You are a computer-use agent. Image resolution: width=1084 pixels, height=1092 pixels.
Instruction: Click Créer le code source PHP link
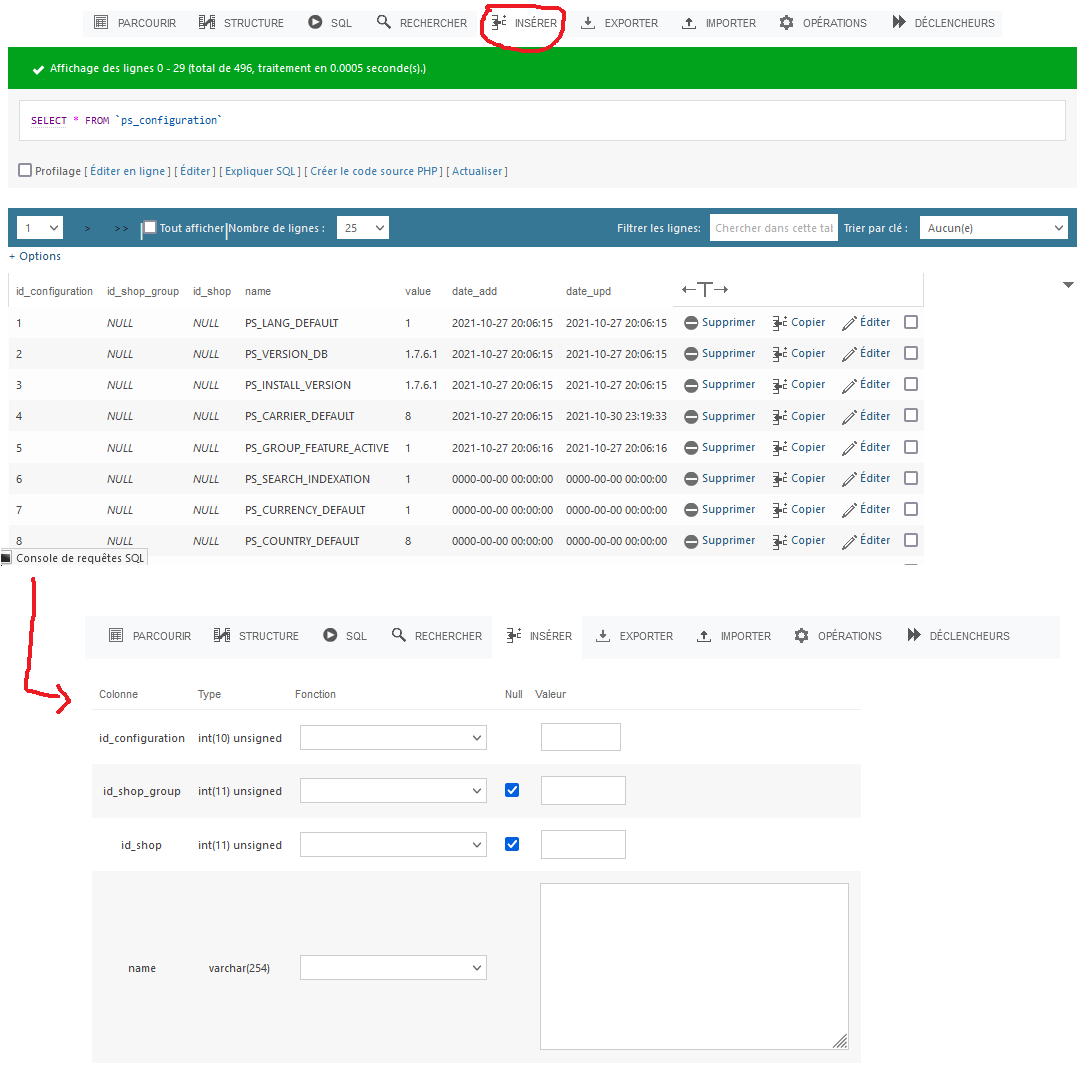pyautogui.click(x=374, y=171)
